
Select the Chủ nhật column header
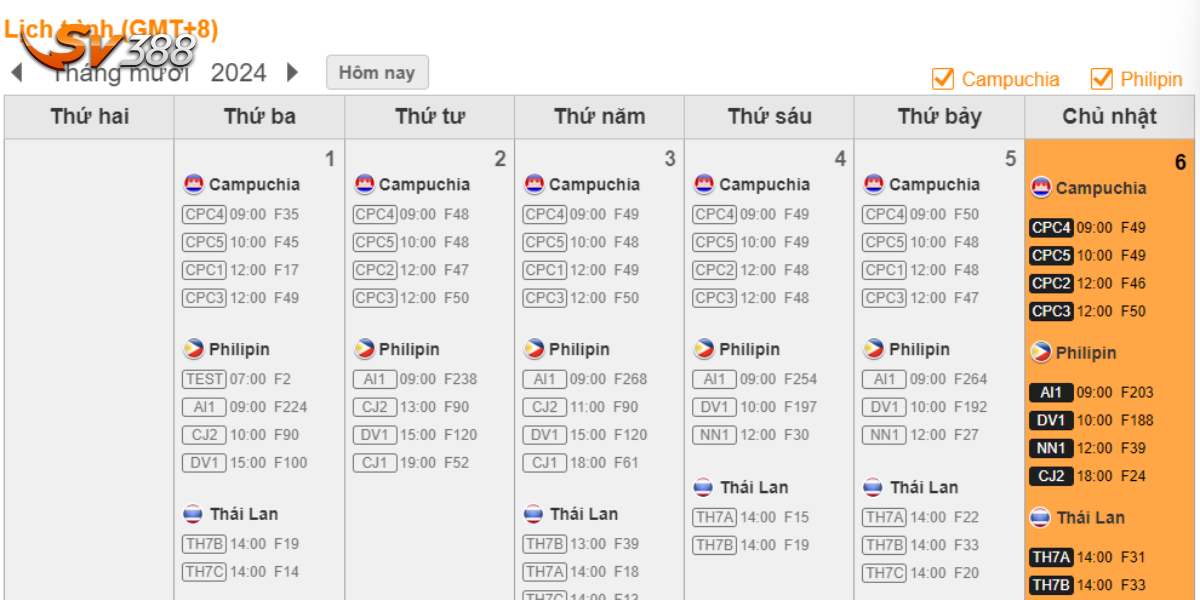point(1110,117)
